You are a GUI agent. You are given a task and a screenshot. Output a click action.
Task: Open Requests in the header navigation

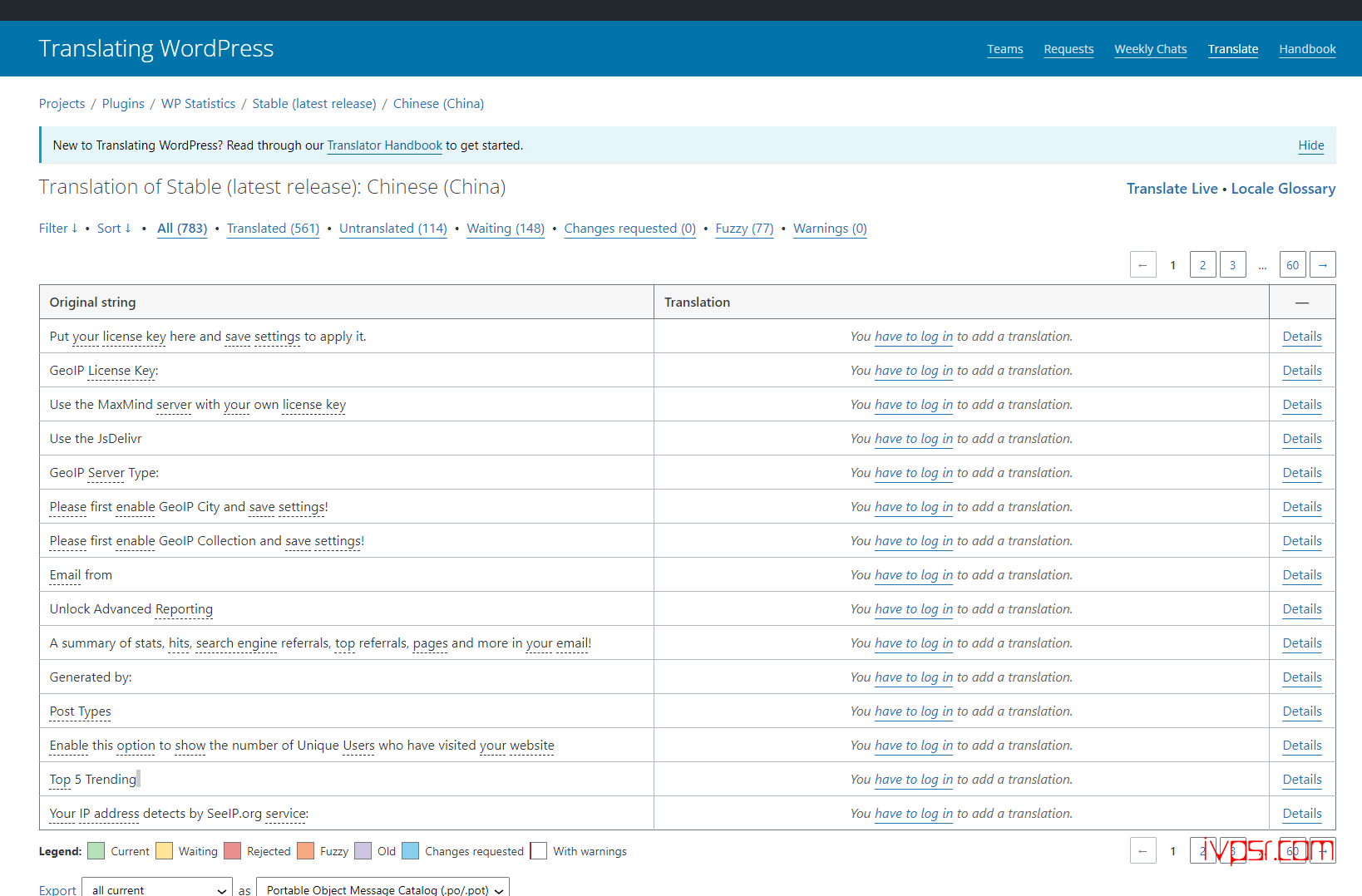click(1068, 49)
